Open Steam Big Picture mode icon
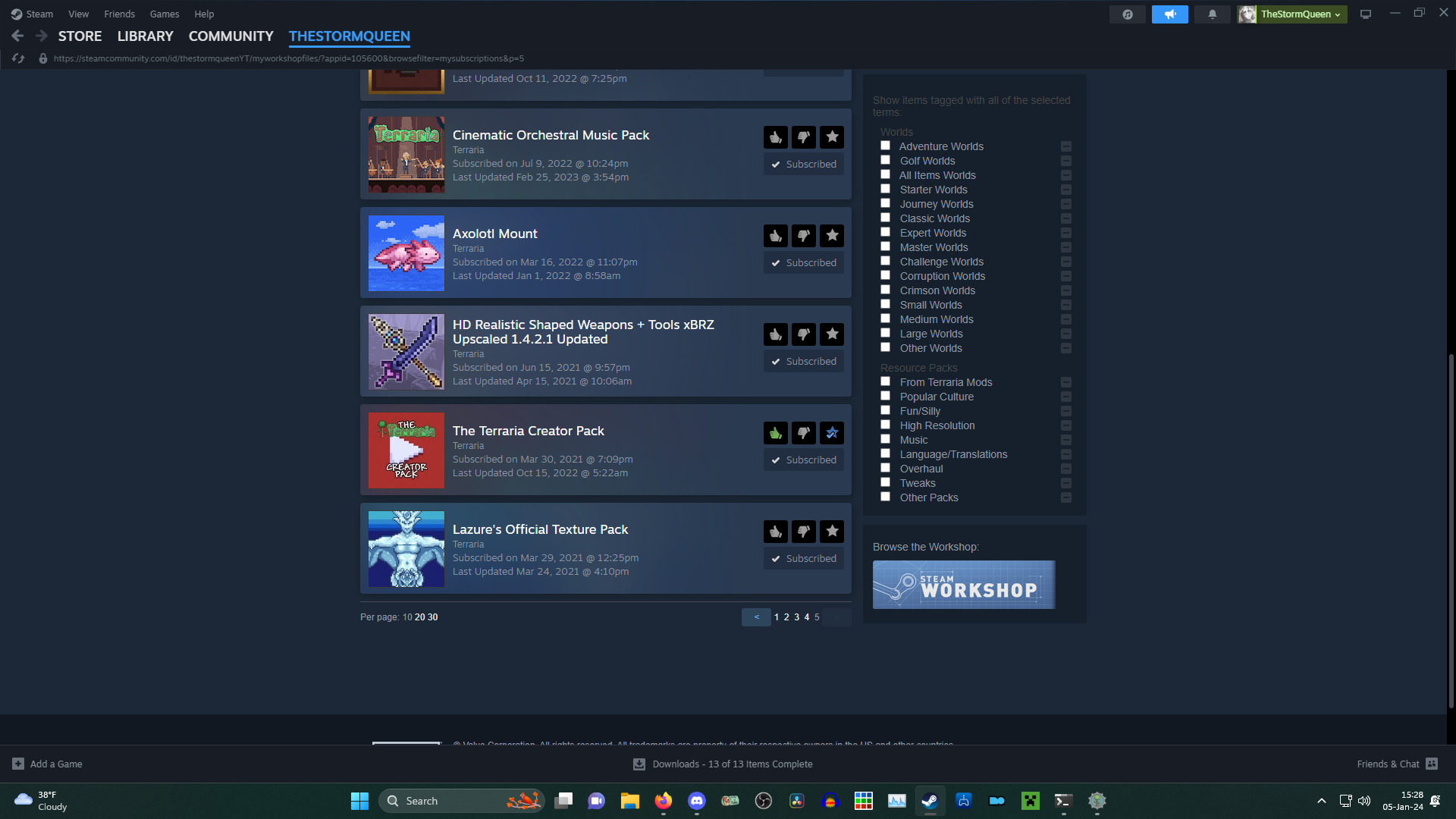The image size is (1456, 819). (1366, 14)
